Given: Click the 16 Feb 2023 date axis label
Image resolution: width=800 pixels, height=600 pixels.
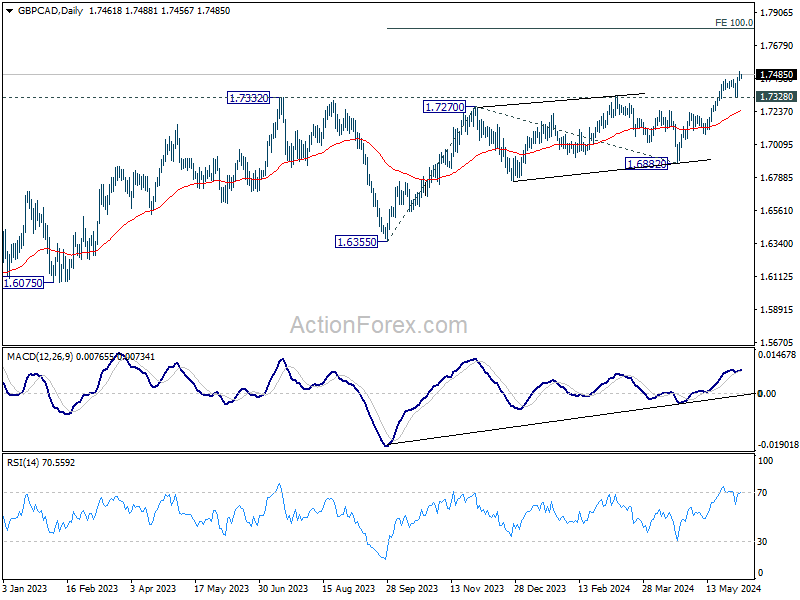Looking at the screenshot, I should pyautogui.click(x=92, y=588).
